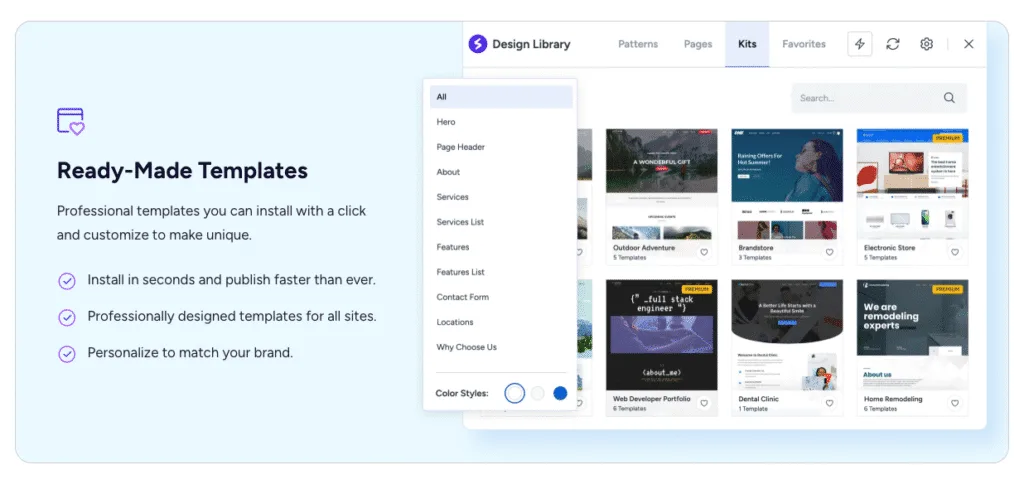1024x494 pixels.
Task: Click the Brandstore kit title
Action: 756,248
